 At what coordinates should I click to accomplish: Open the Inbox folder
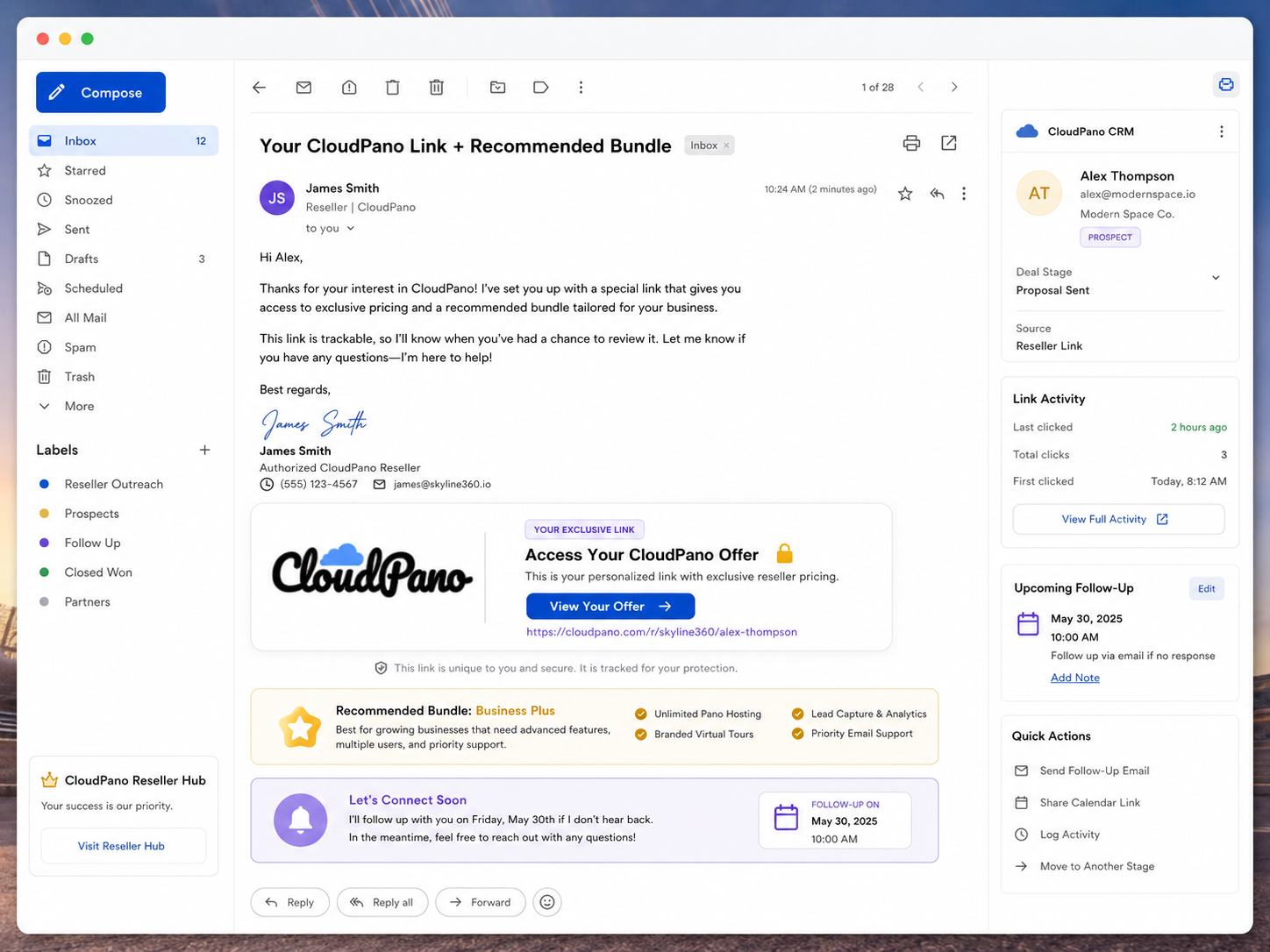[x=124, y=141]
